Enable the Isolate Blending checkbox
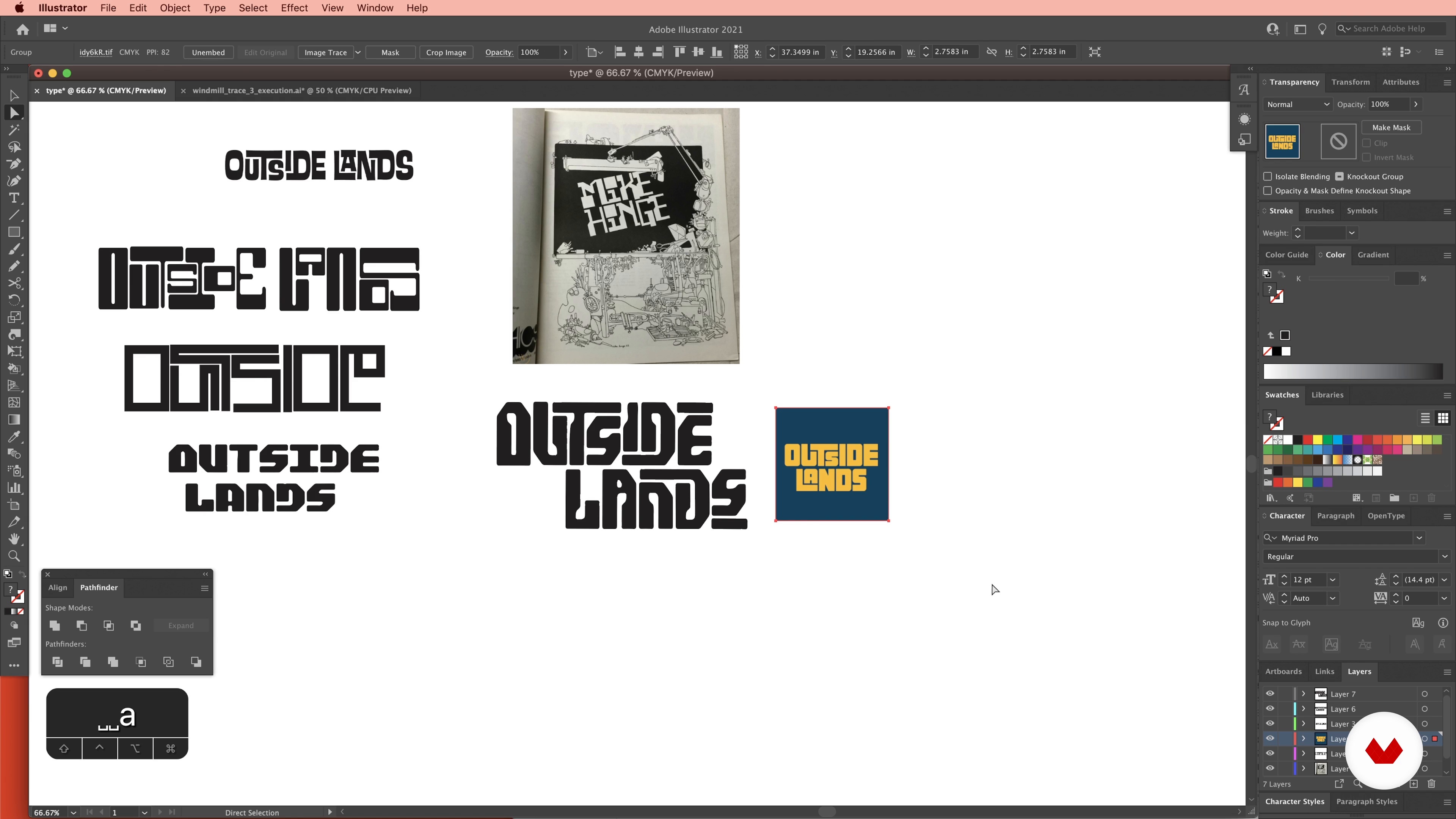 click(x=1268, y=176)
